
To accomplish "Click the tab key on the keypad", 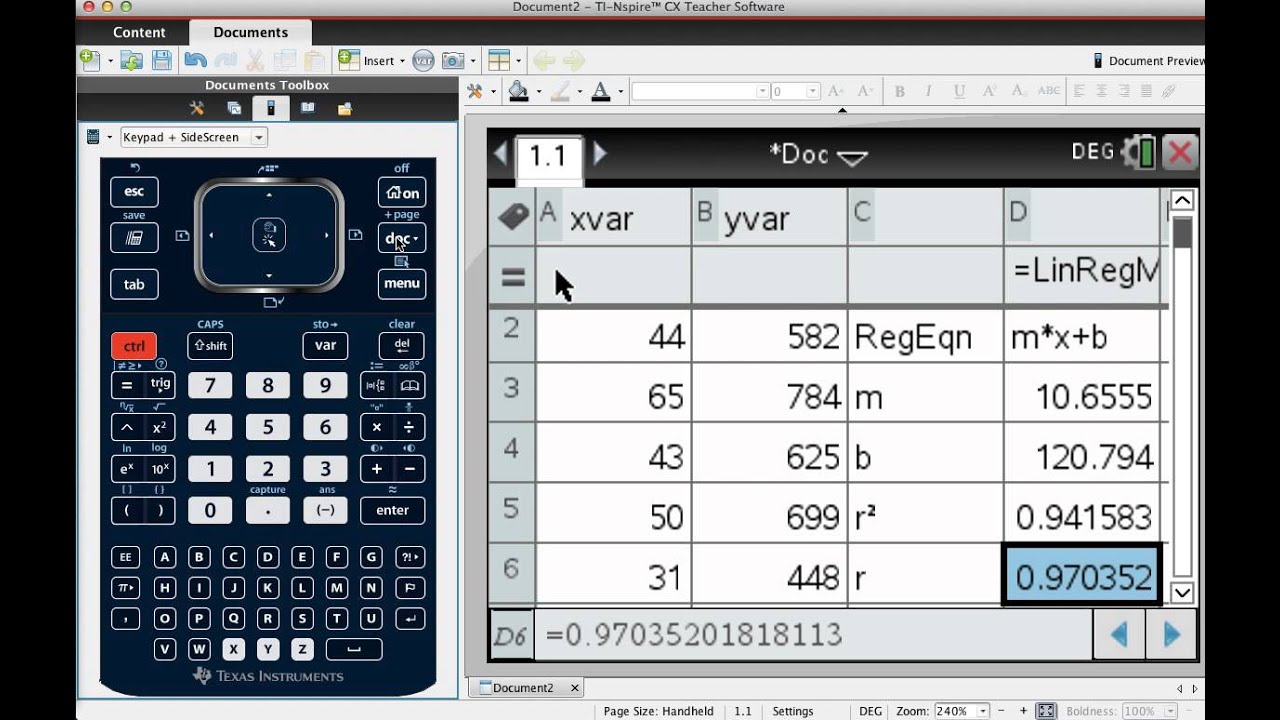I will 134,284.
